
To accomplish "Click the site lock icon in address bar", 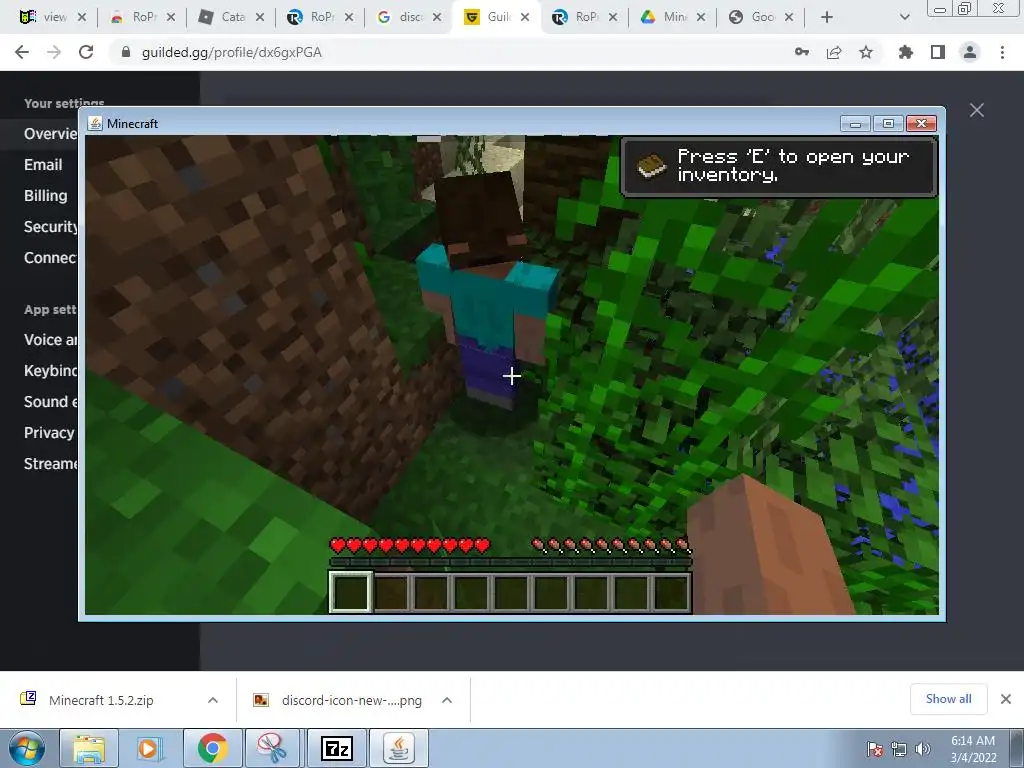I will (126, 52).
